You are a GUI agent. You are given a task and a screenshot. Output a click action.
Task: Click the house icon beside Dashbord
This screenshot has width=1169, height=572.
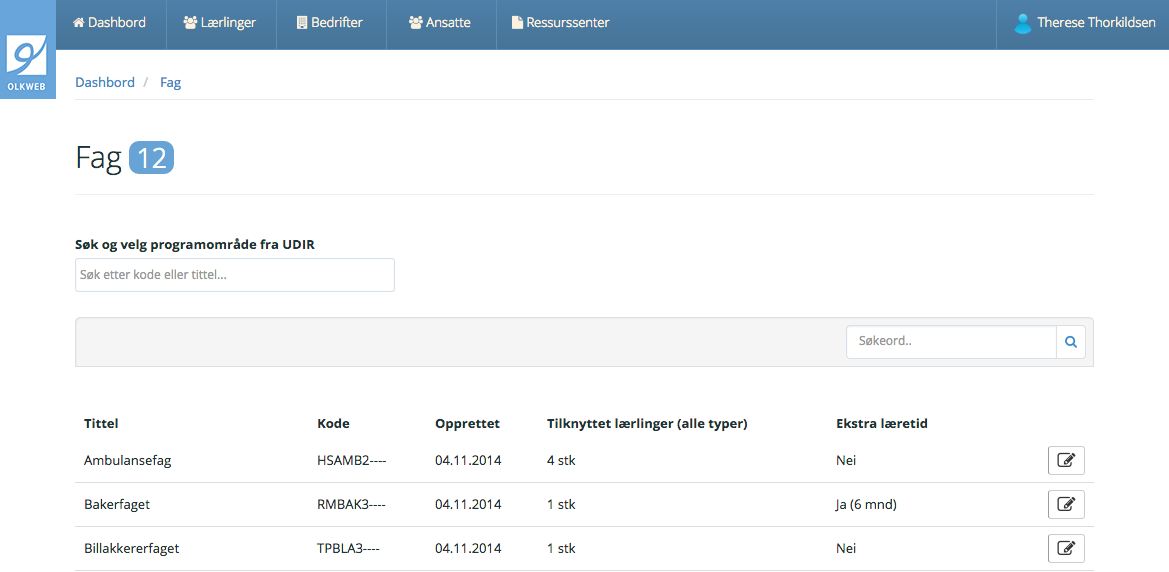click(x=79, y=22)
